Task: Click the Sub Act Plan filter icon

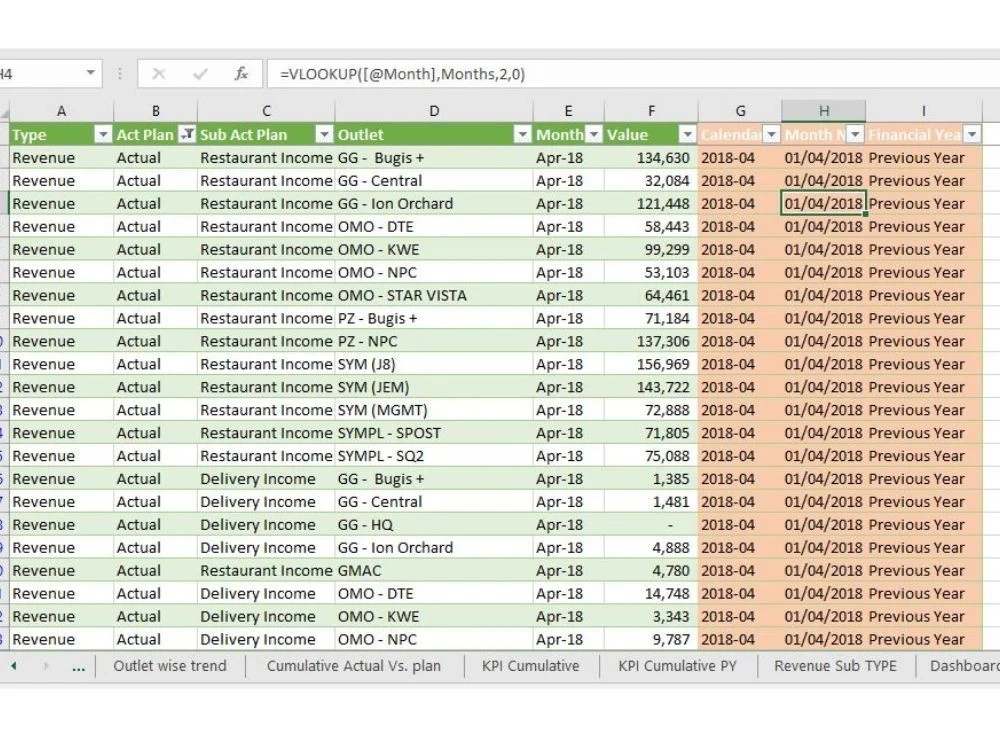Action: [x=324, y=134]
